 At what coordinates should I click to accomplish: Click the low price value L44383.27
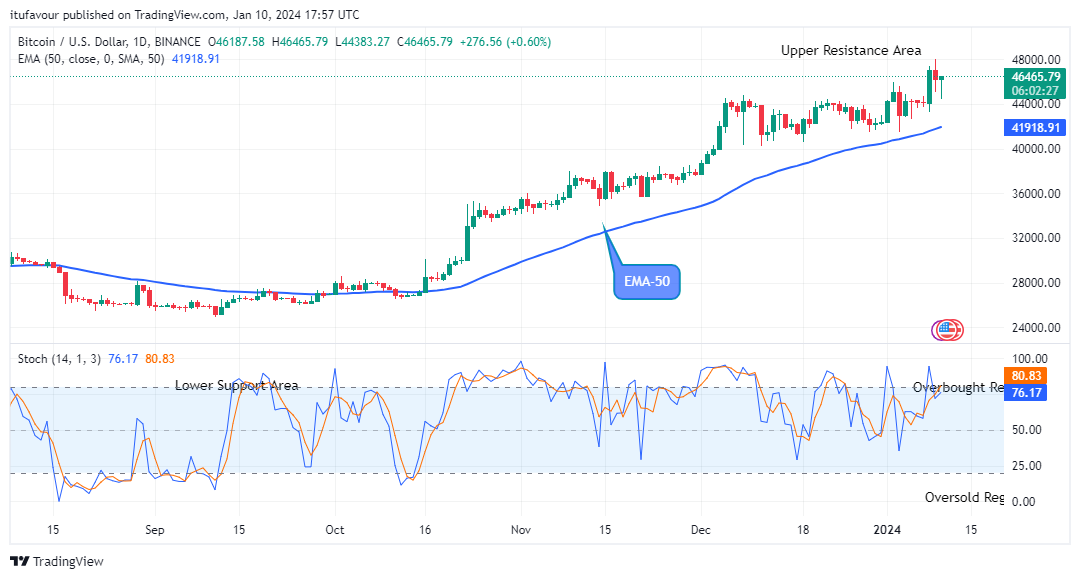(x=362, y=42)
